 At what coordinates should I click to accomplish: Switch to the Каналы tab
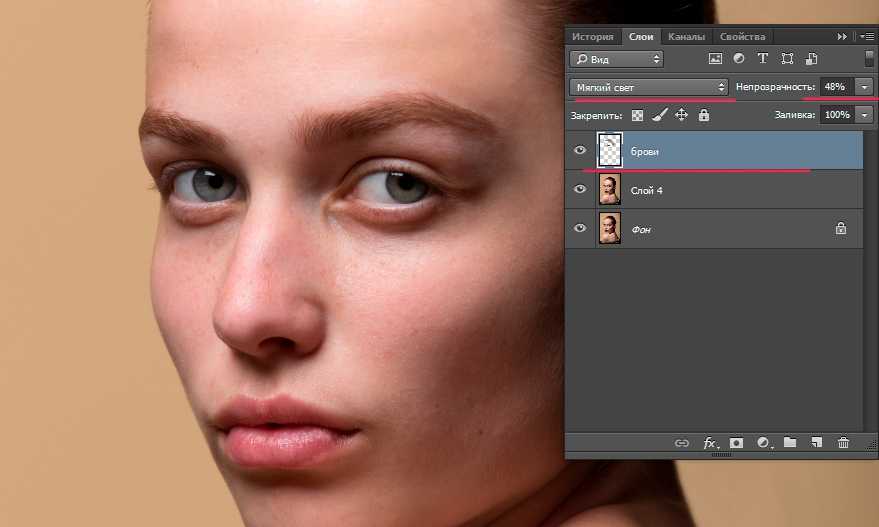click(686, 36)
